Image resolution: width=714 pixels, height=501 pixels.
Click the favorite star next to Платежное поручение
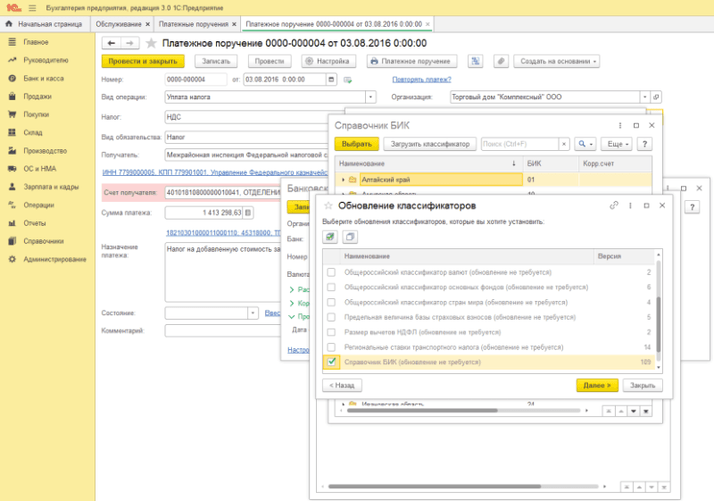click(x=152, y=43)
